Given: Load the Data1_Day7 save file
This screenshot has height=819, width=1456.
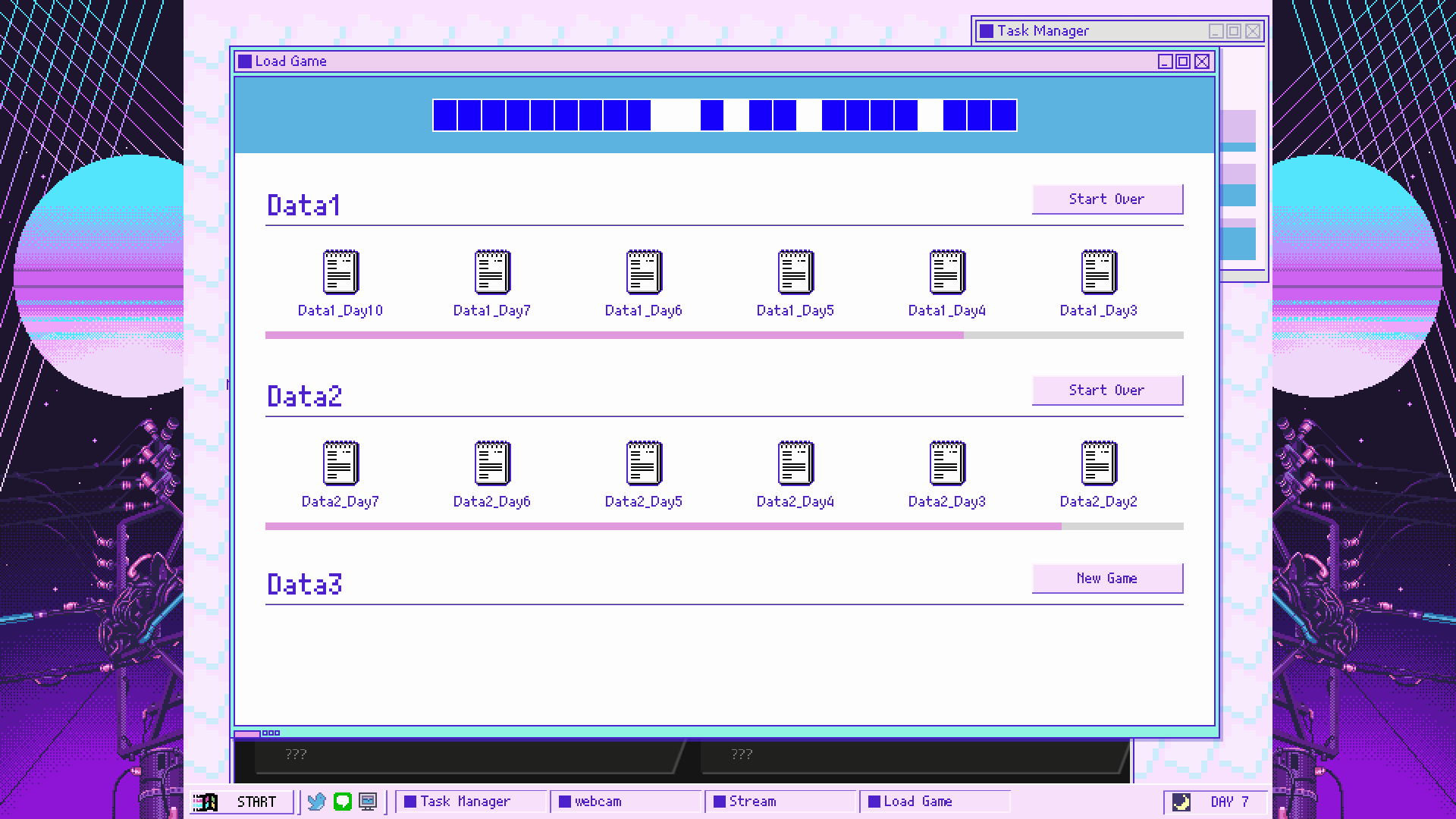Looking at the screenshot, I should [492, 272].
